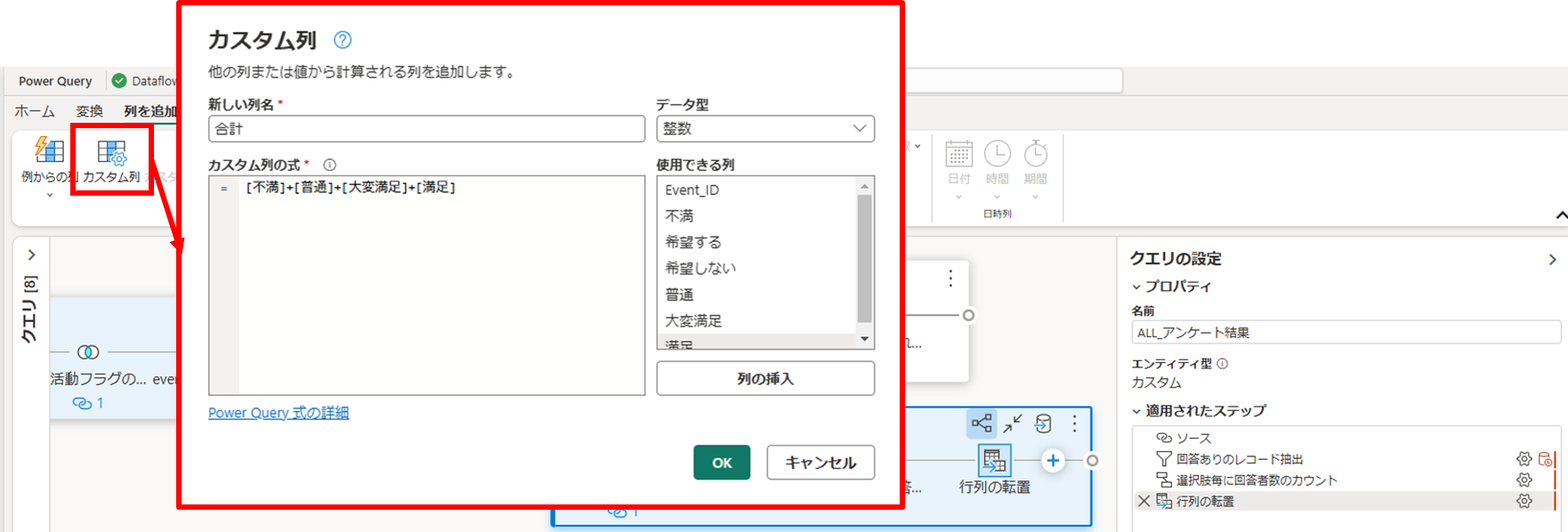The width and height of the screenshot is (1568, 532).
Task: Dismiss the dialog with キャンセル
Action: click(820, 463)
